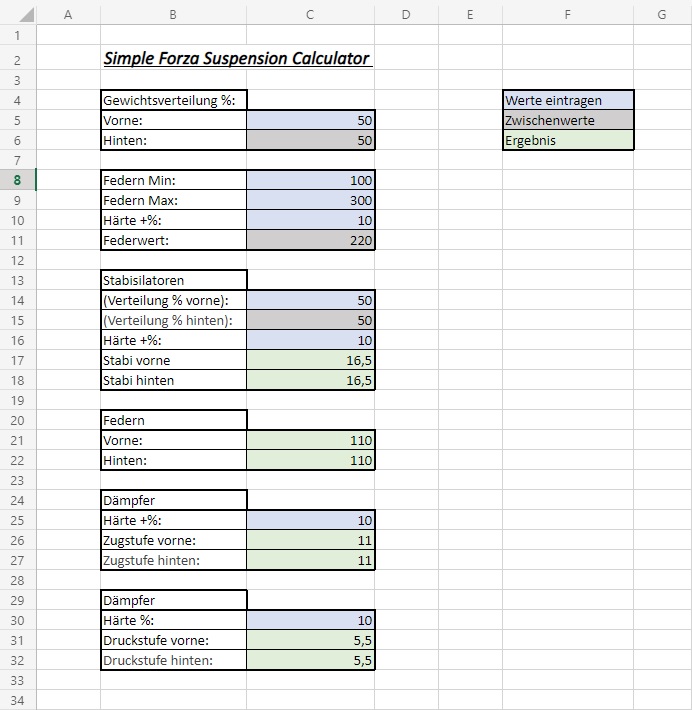
Task: Select the Verteilung % vorne value 50
Action: click(x=311, y=300)
